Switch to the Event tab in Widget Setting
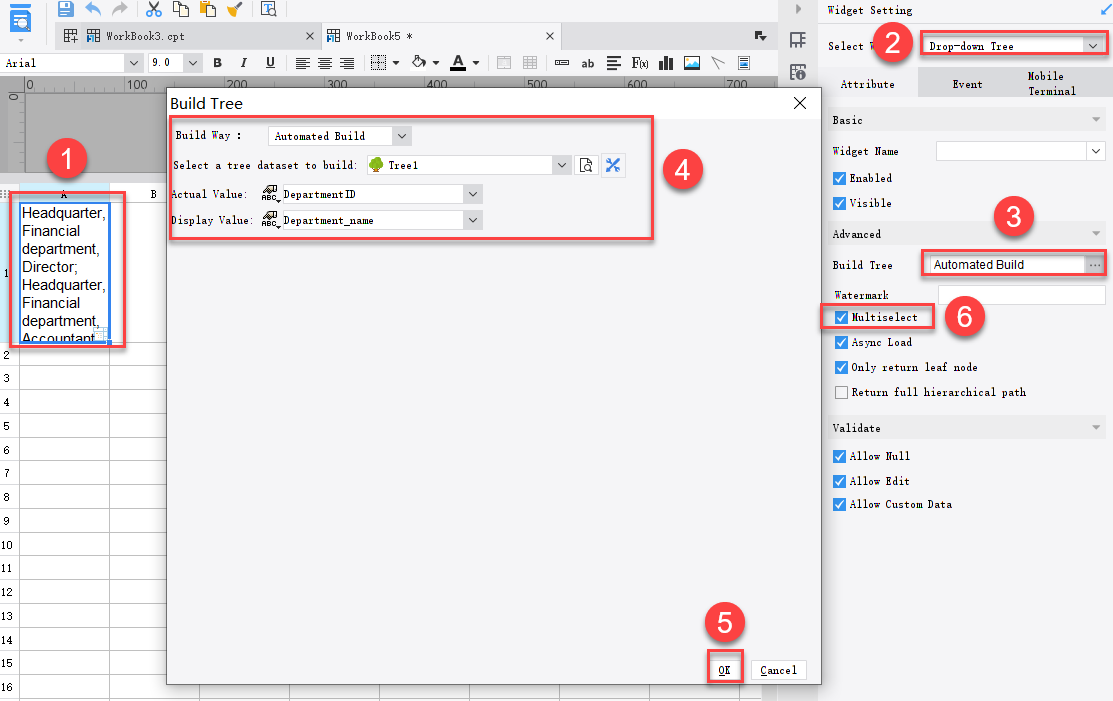This screenshot has height=701, width=1113. [x=967, y=84]
